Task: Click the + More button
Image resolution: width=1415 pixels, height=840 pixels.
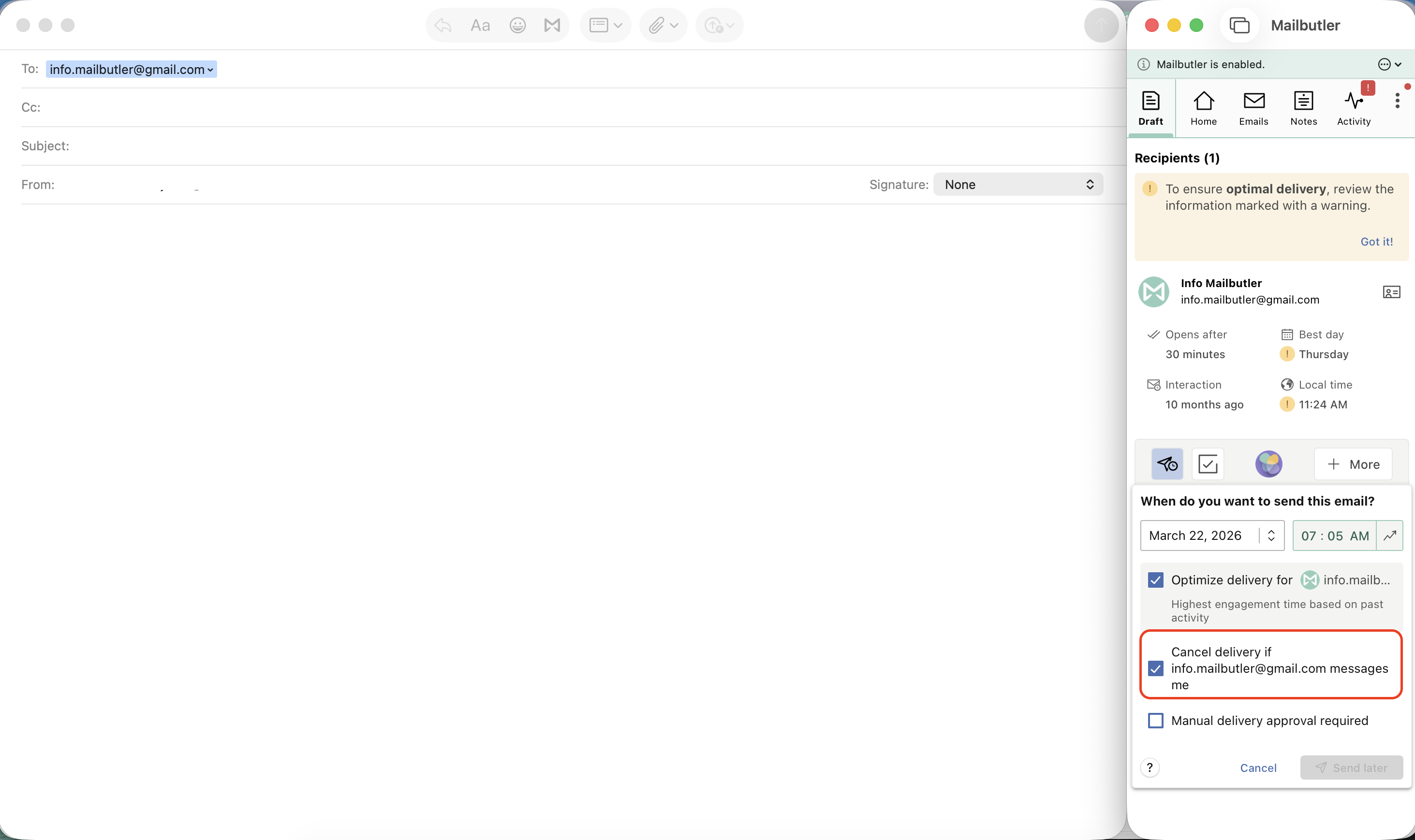Action: [x=1353, y=464]
